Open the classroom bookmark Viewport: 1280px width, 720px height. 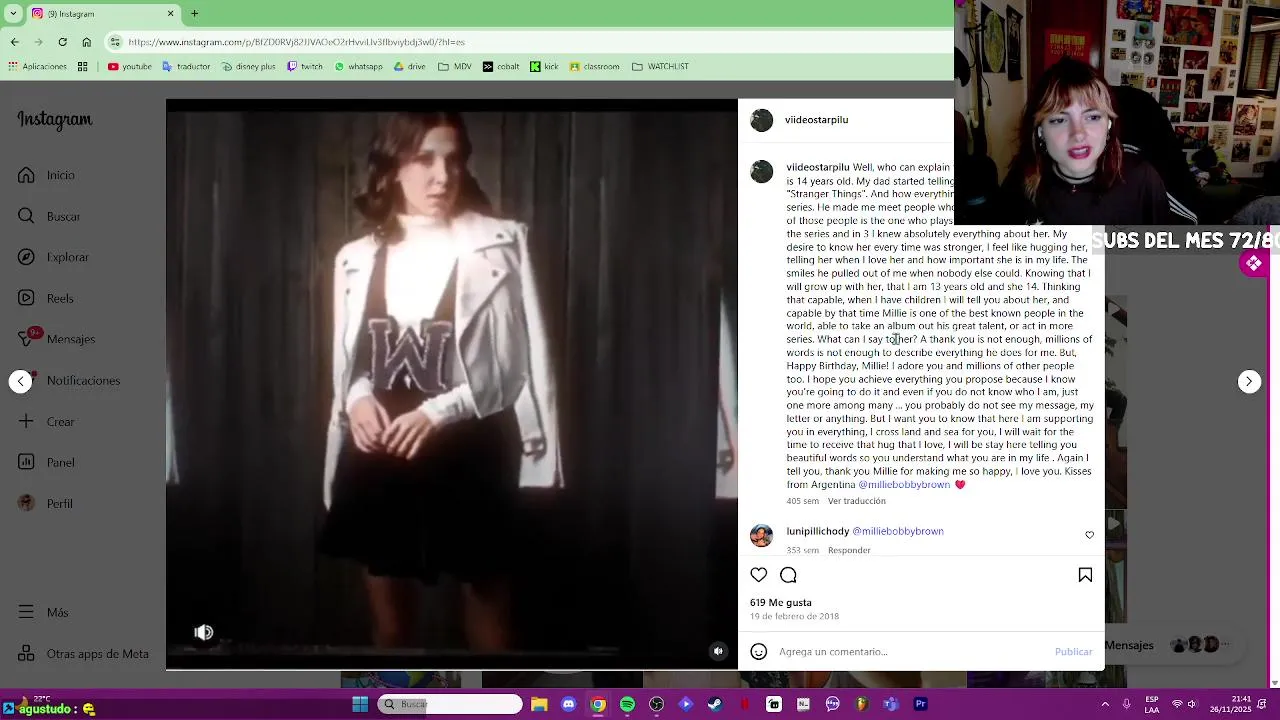click(x=595, y=67)
